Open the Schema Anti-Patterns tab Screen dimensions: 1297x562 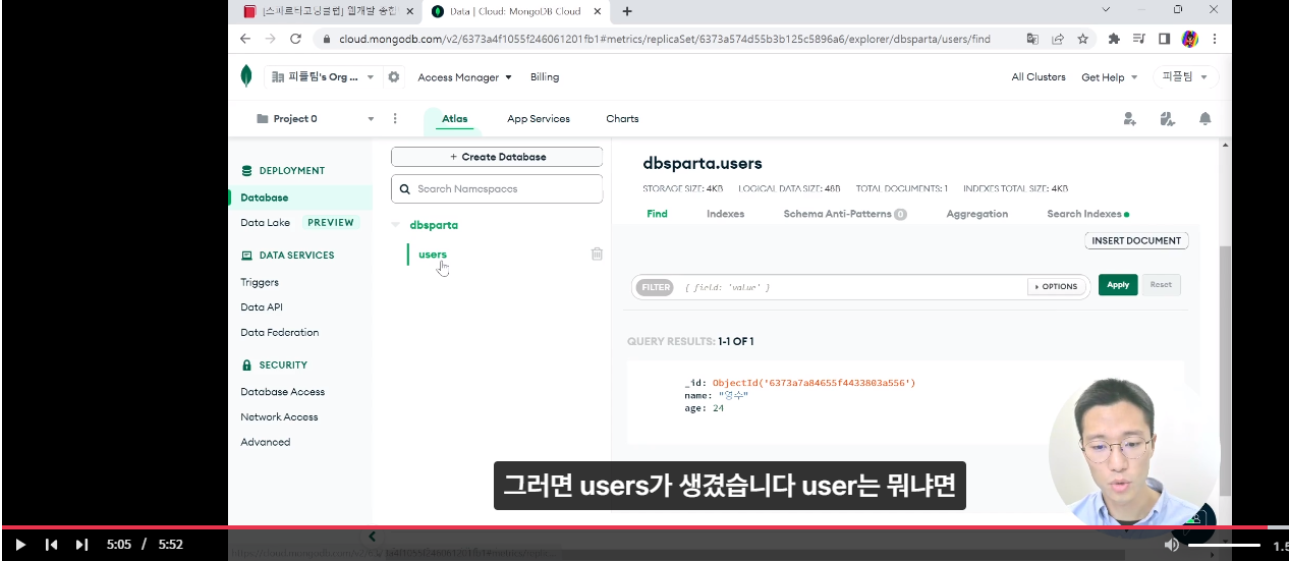tap(844, 213)
